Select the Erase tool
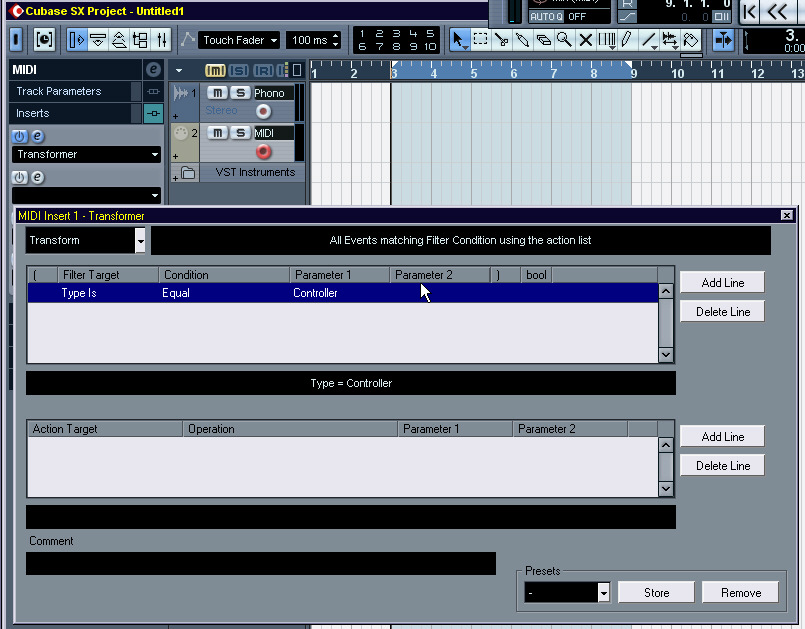Image resolution: width=805 pixels, height=629 pixels. 544,40
